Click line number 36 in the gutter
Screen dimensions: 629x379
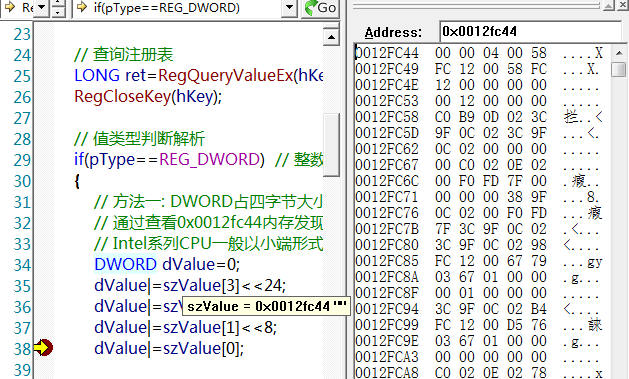[x=22, y=307]
